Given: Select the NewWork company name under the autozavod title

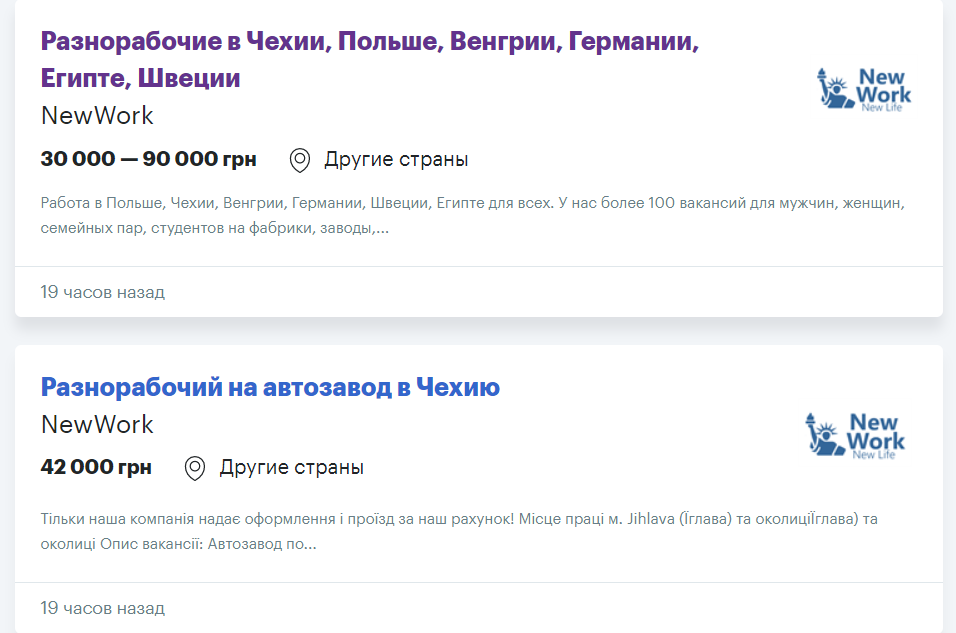Looking at the screenshot, I should point(97,424).
